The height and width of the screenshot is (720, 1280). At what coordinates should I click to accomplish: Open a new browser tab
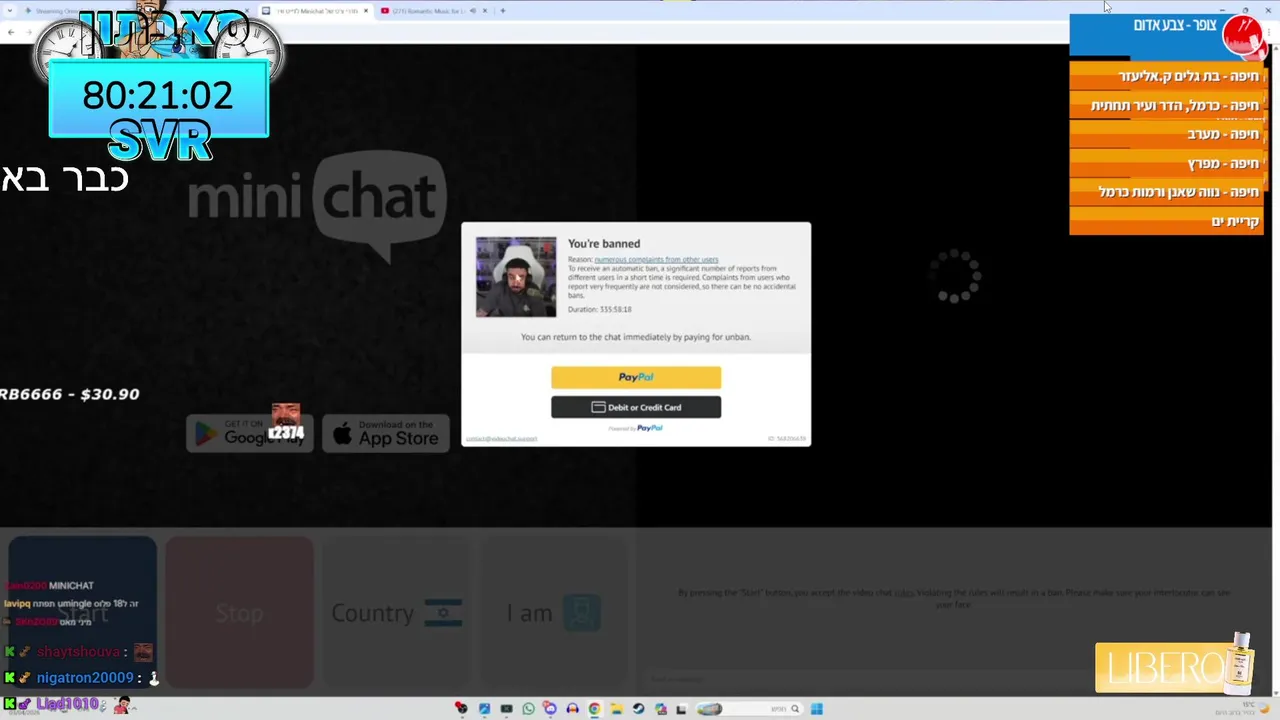[x=503, y=11]
